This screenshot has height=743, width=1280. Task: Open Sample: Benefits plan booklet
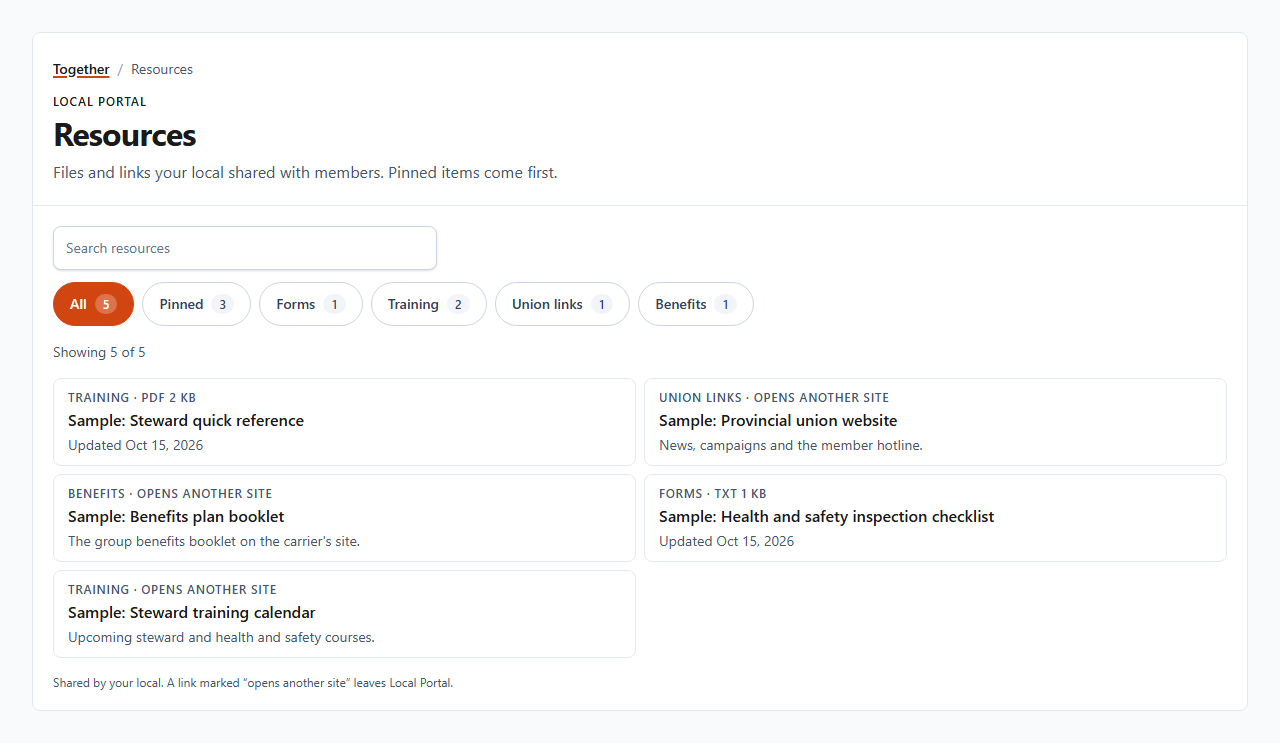coord(344,518)
